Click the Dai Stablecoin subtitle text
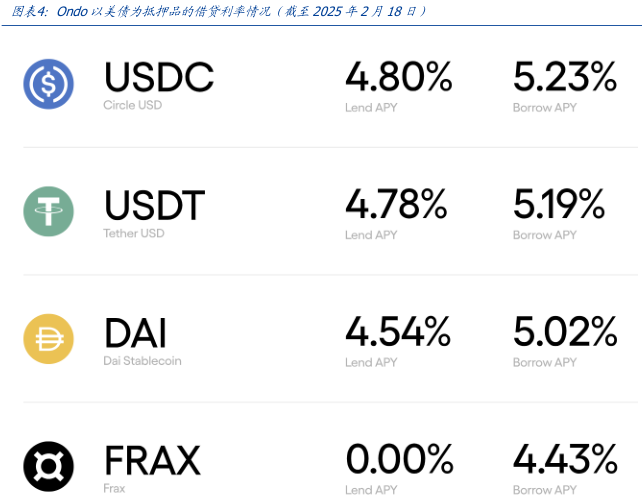This screenshot has height=496, width=642. [142, 361]
